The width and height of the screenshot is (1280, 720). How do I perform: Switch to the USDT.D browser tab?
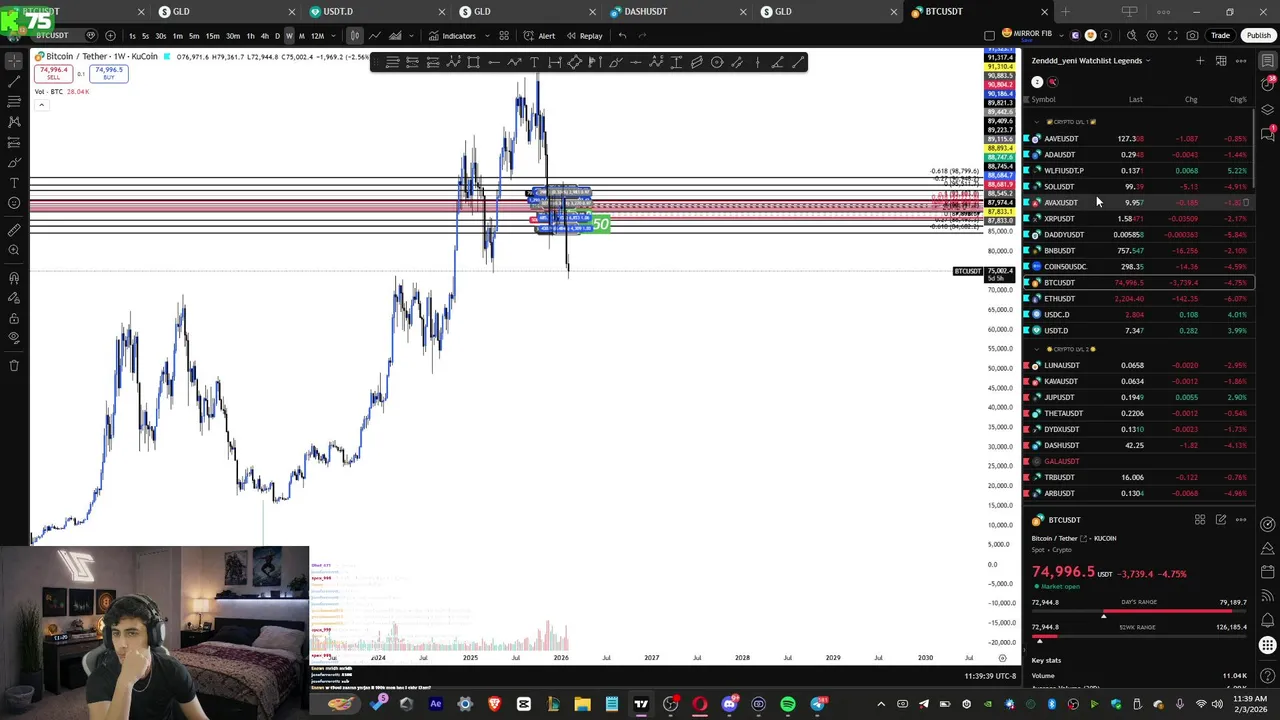coord(375,11)
